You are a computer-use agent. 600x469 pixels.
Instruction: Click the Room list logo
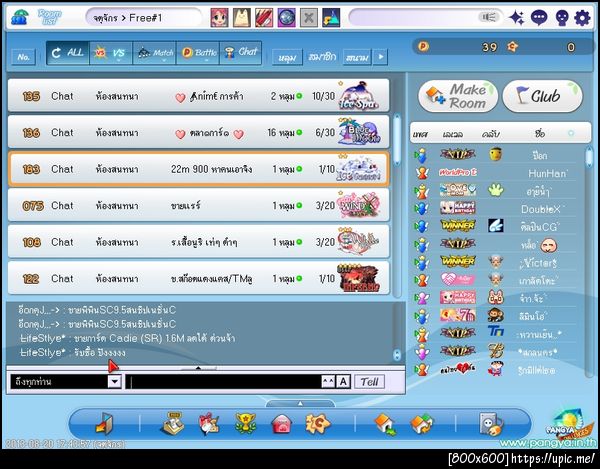point(50,17)
